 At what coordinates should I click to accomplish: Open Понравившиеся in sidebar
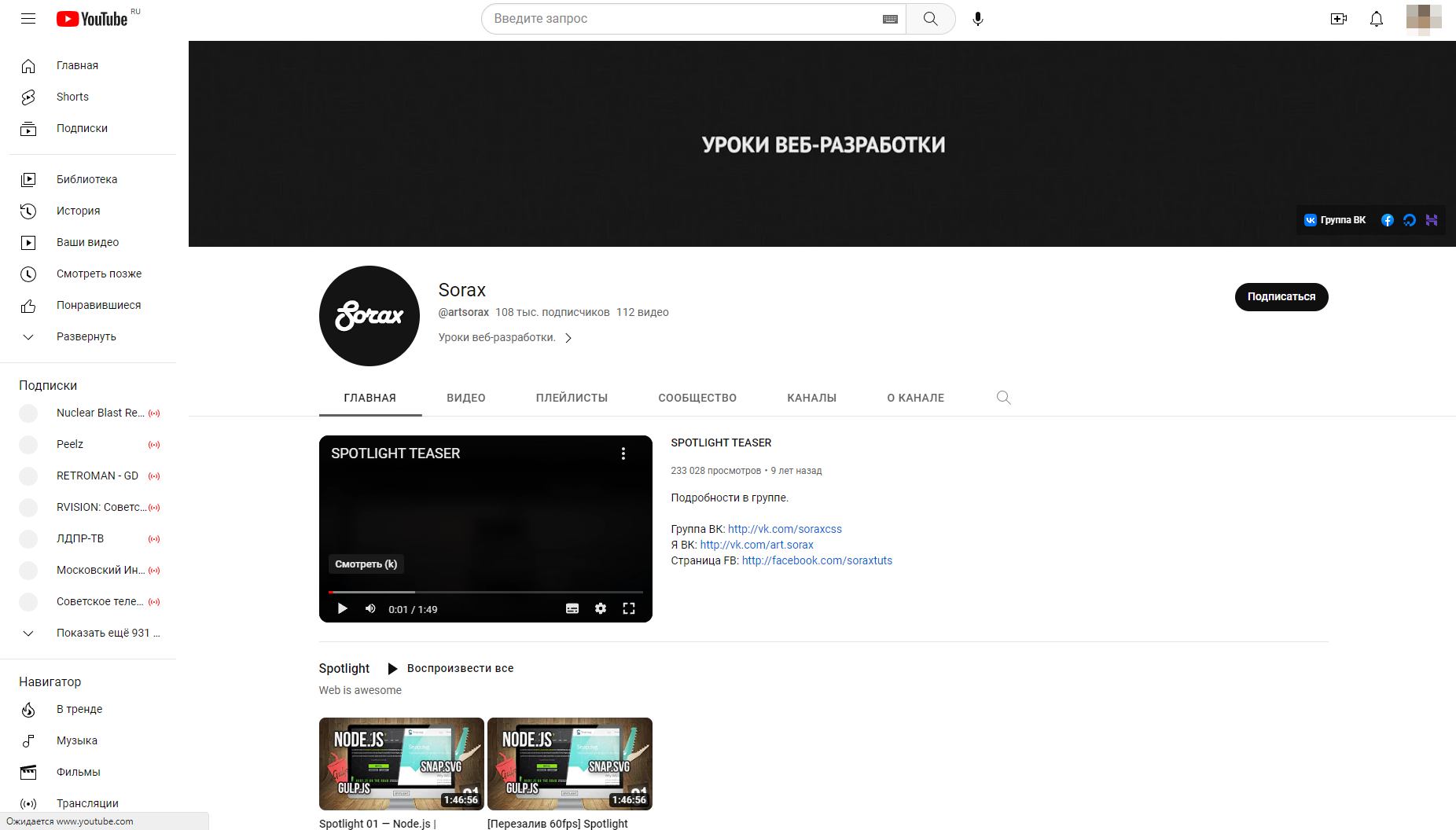coord(88,305)
